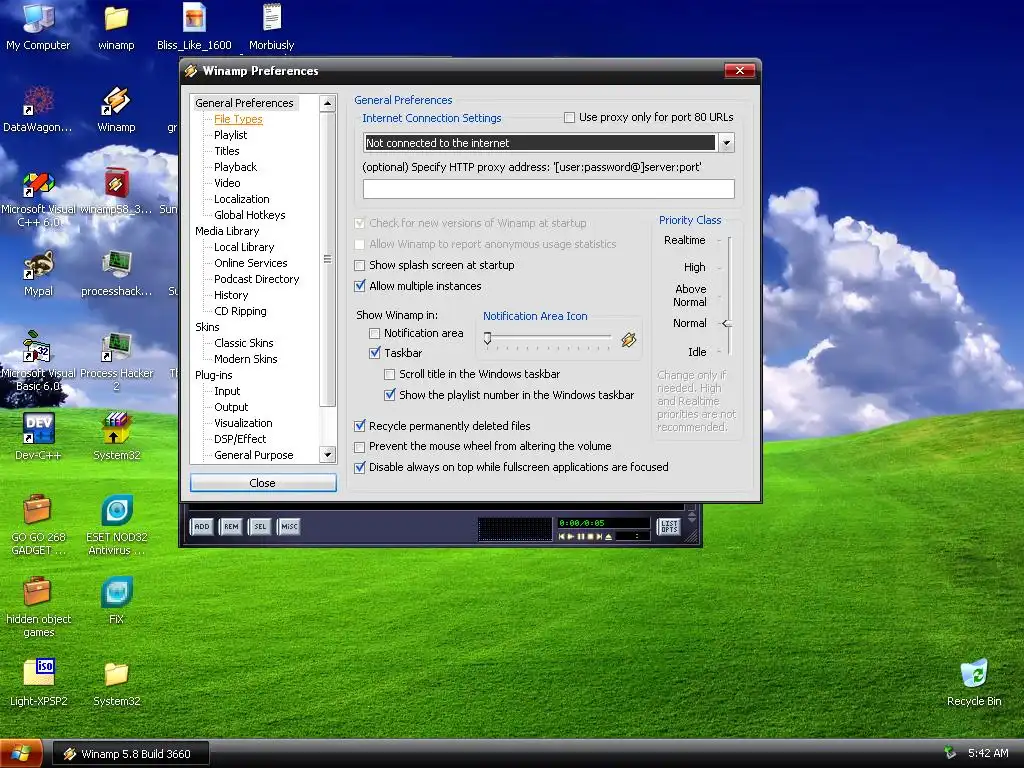Open the Playlist preferences page

coord(231,135)
